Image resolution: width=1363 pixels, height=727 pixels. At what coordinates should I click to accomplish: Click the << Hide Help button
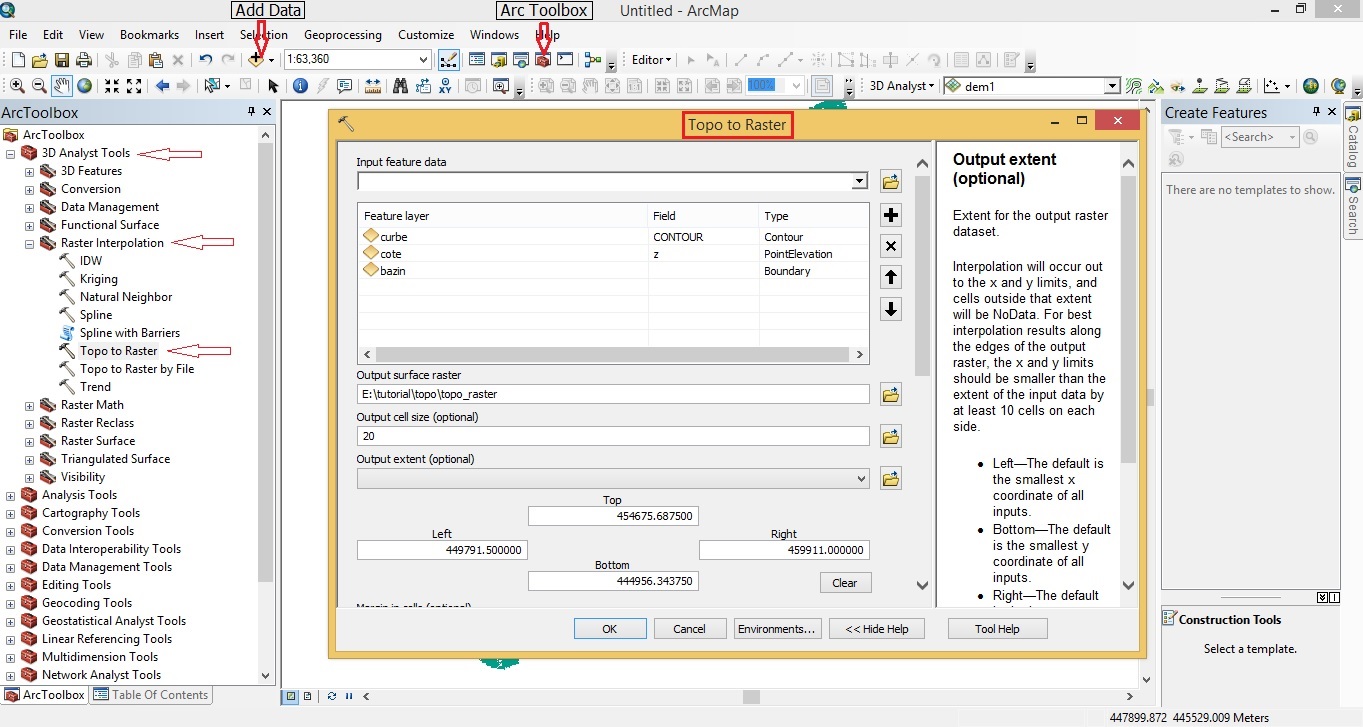877,629
